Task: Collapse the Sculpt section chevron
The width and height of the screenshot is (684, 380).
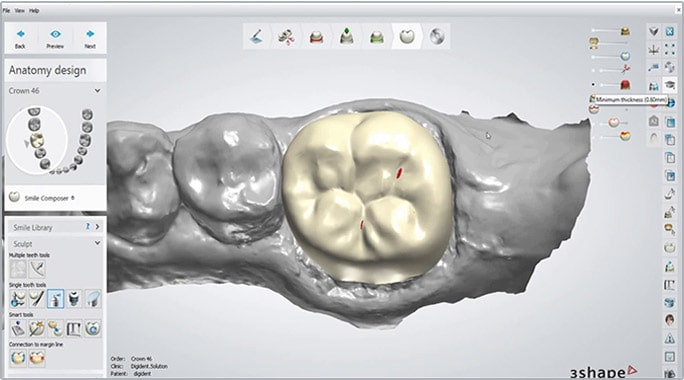Action: 97,243
